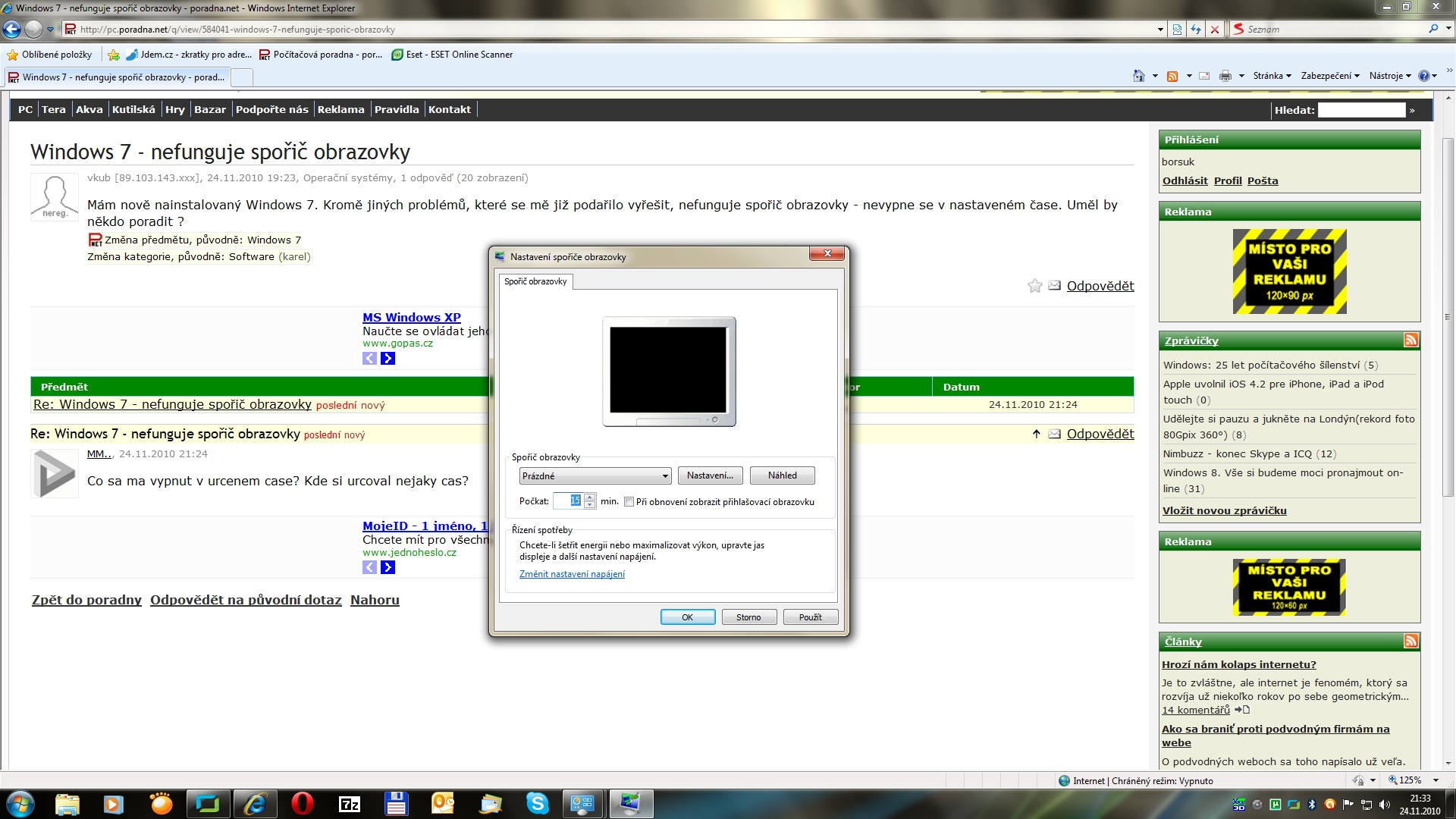Open 'Hry' in the site navigation

coord(175,109)
